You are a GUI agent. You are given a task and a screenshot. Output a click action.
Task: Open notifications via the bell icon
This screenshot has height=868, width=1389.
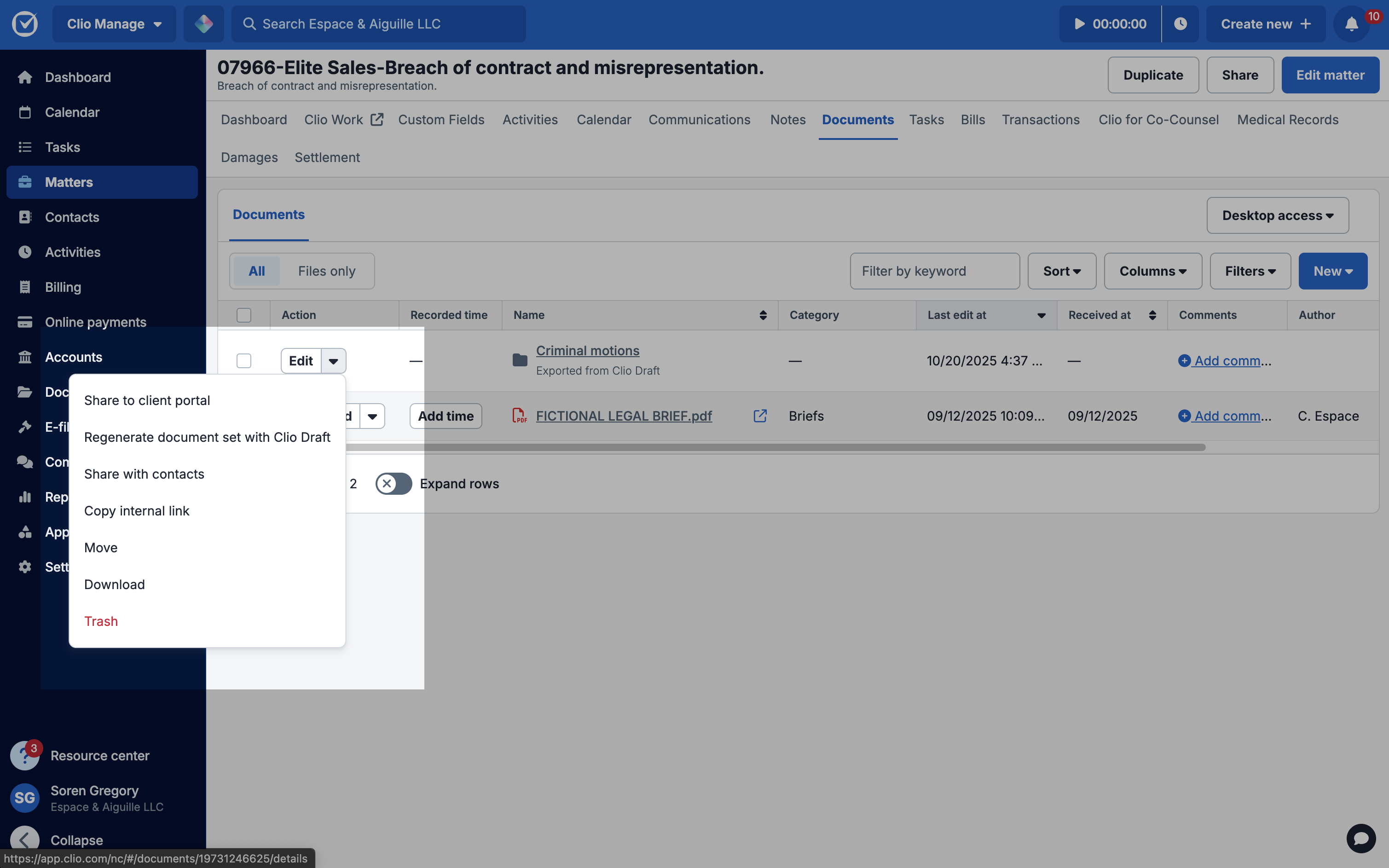(x=1352, y=23)
